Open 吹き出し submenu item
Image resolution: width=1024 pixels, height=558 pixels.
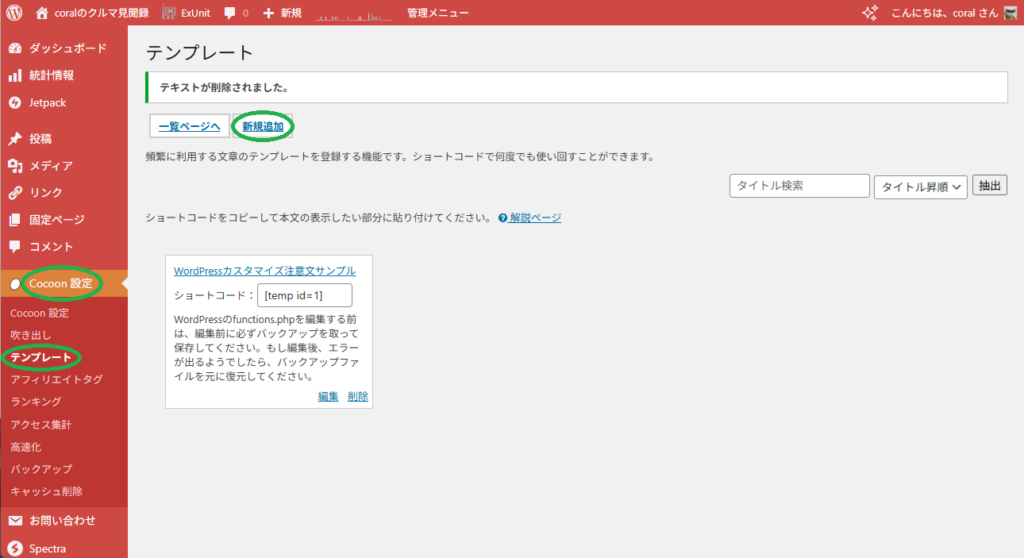pos(30,335)
